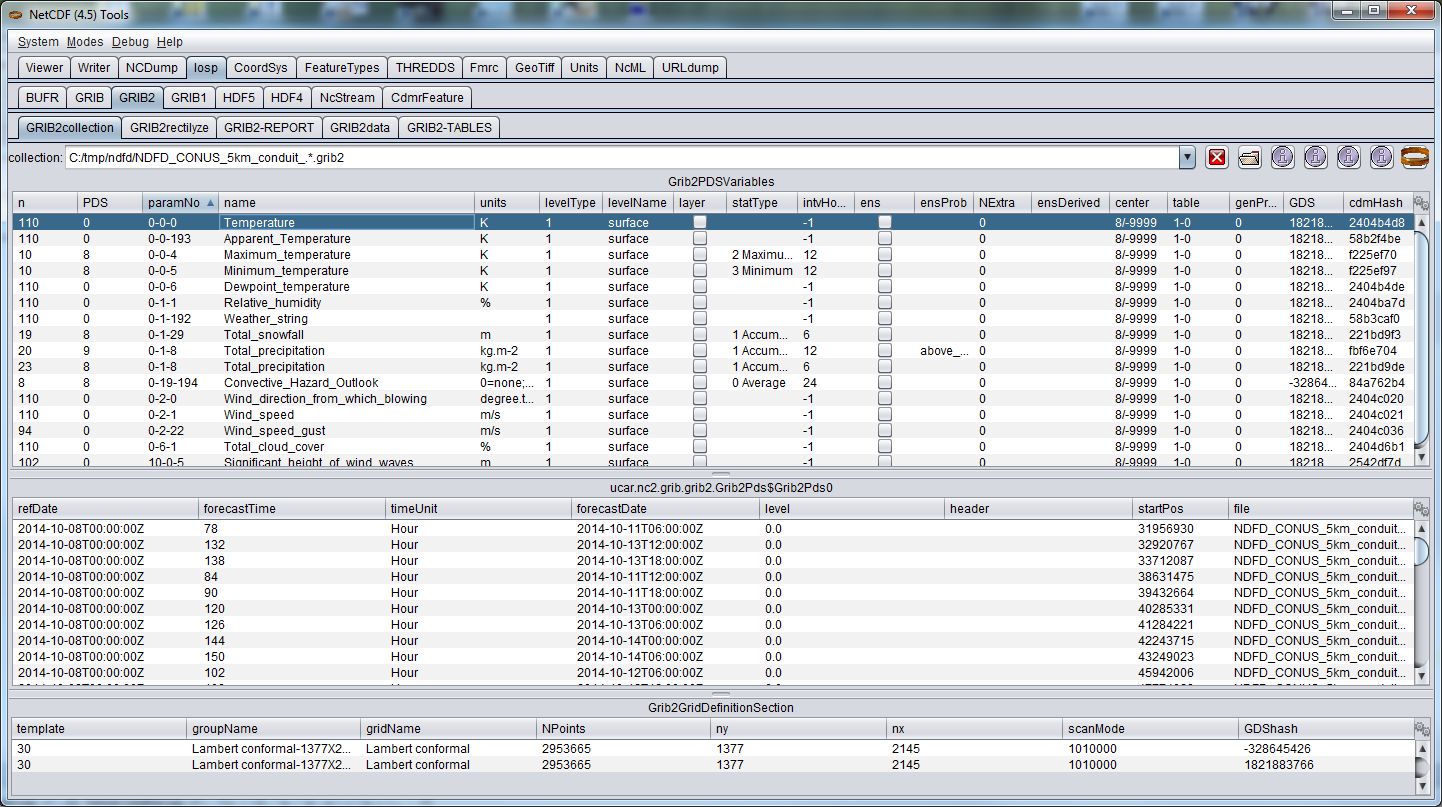Open gear settings of refDate records table

1421,509
